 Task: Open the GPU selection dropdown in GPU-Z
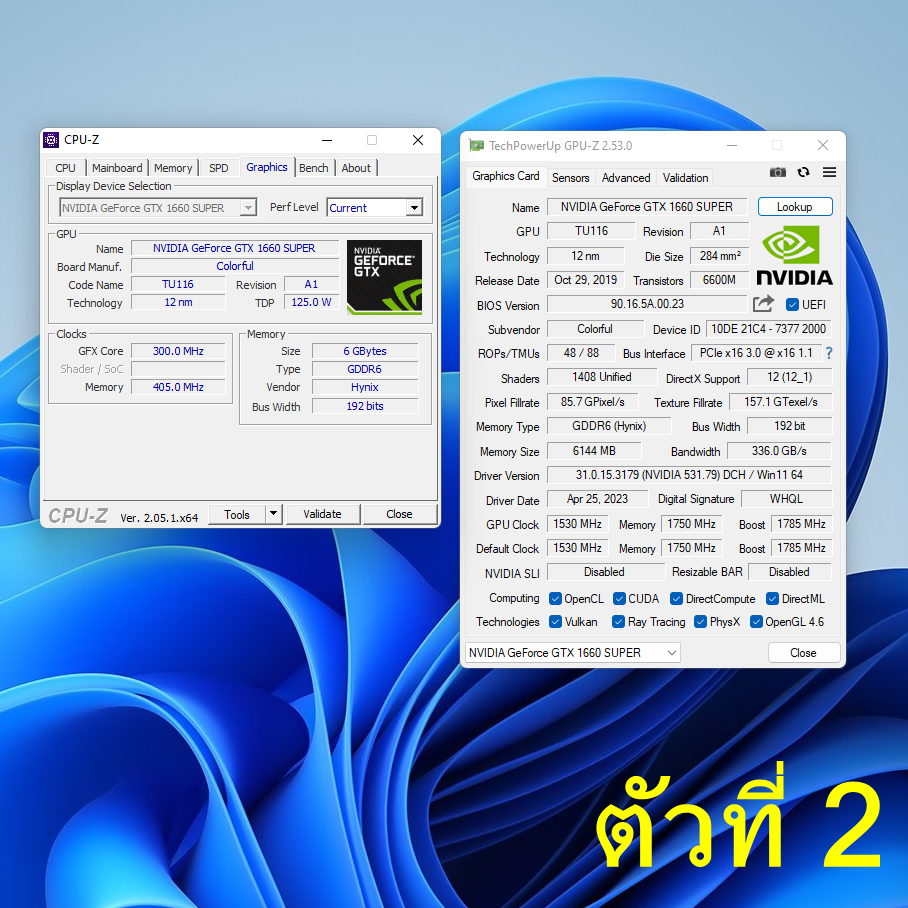[x=572, y=653]
